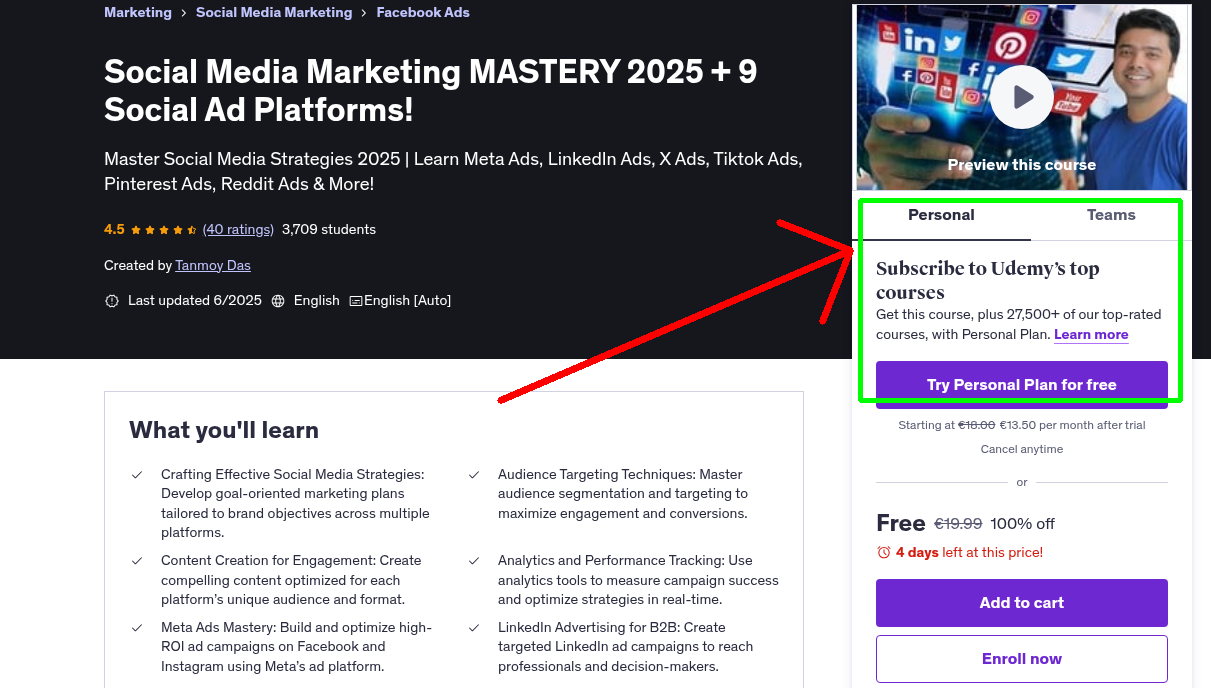Click the Starting at €13.50 per month text
The width and height of the screenshot is (1211, 688).
[x=1022, y=425]
